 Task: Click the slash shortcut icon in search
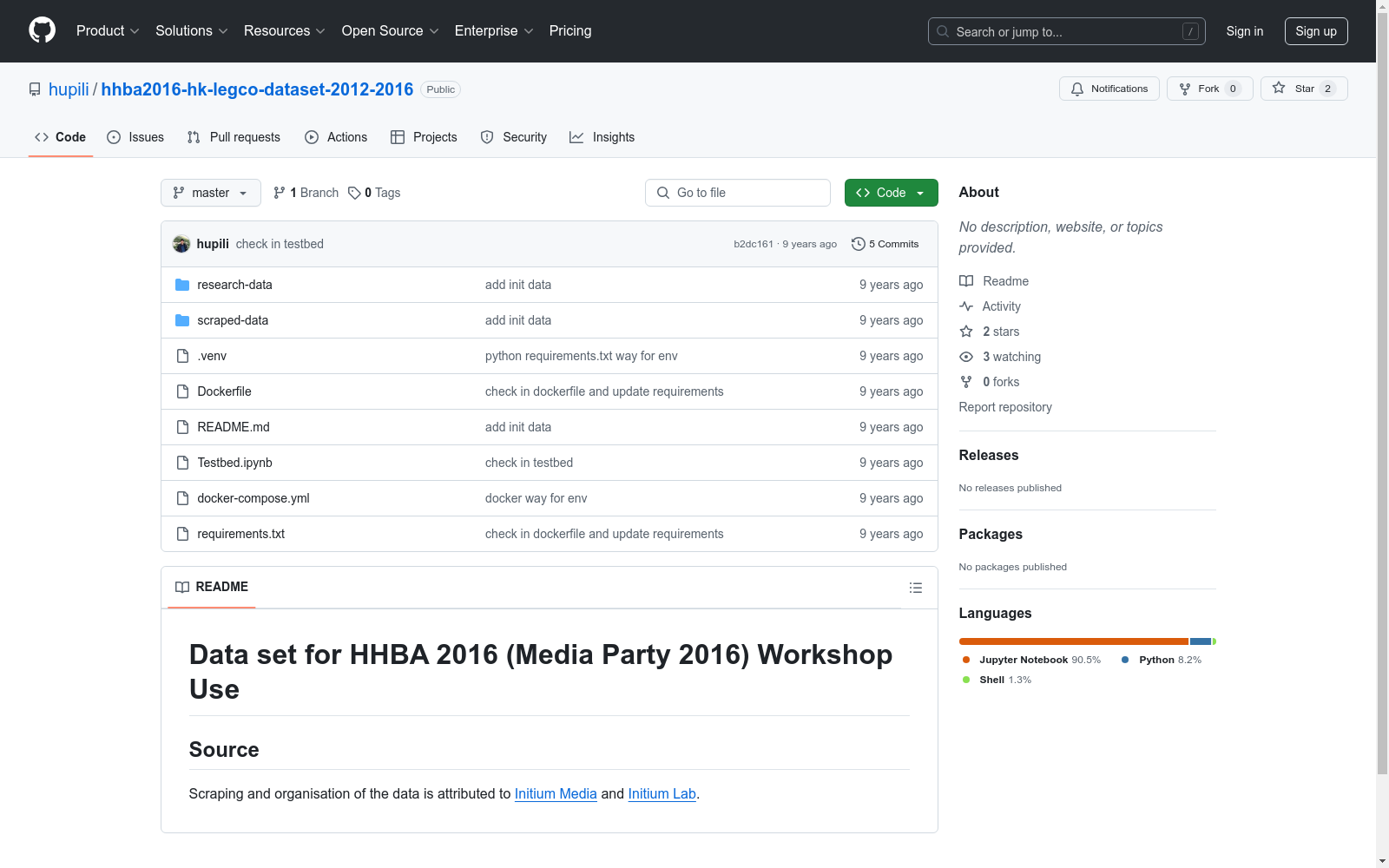pyautogui.click(x=1191, y=31)
